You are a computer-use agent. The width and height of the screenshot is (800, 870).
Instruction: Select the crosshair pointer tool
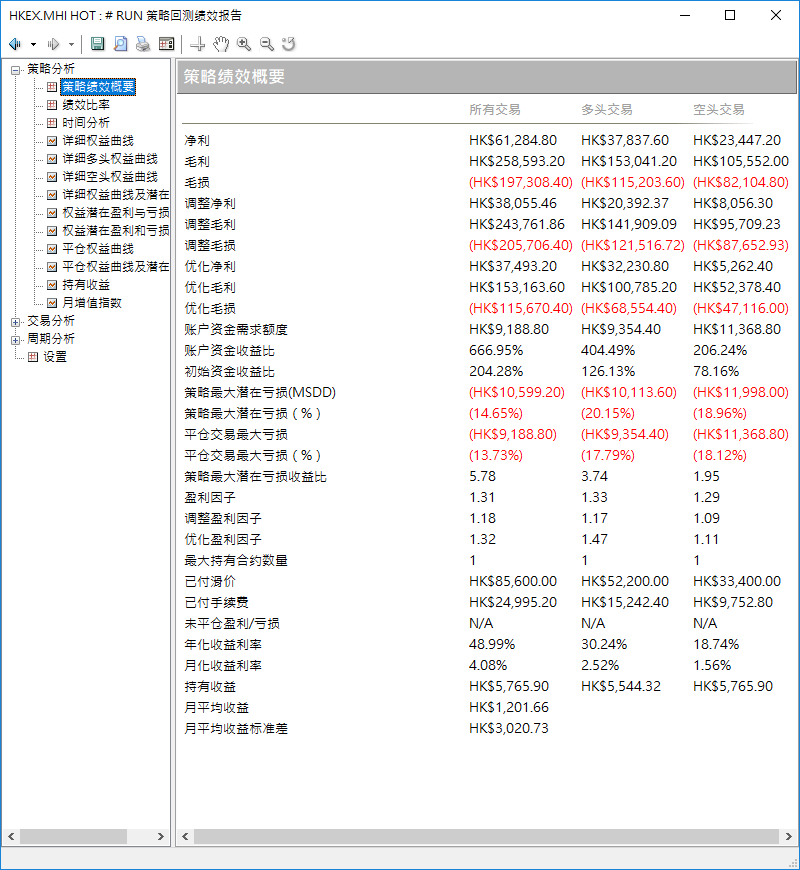click(198, 44)
